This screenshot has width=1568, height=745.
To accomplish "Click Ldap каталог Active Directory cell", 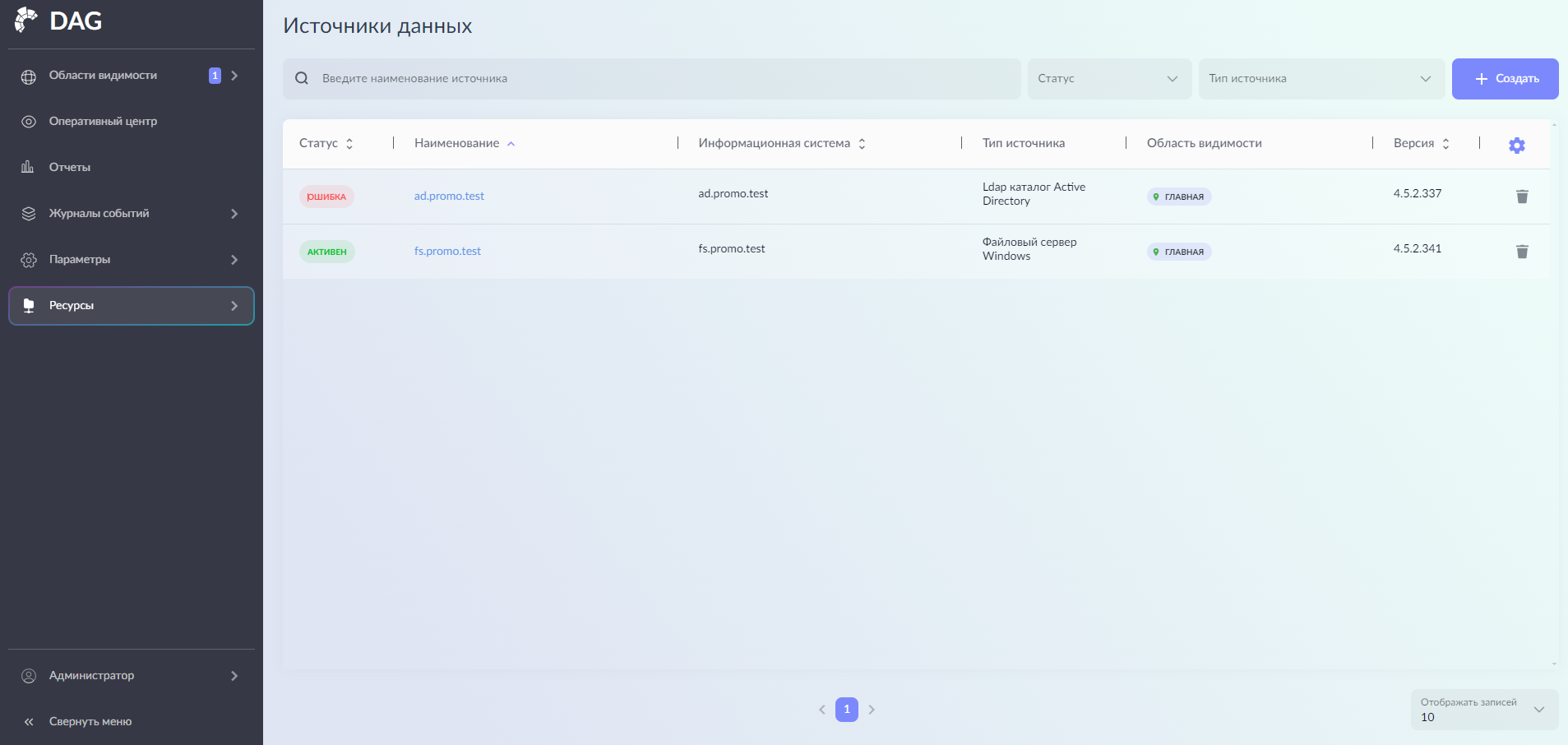I will pyautogui.click(x=1034, y=194).
